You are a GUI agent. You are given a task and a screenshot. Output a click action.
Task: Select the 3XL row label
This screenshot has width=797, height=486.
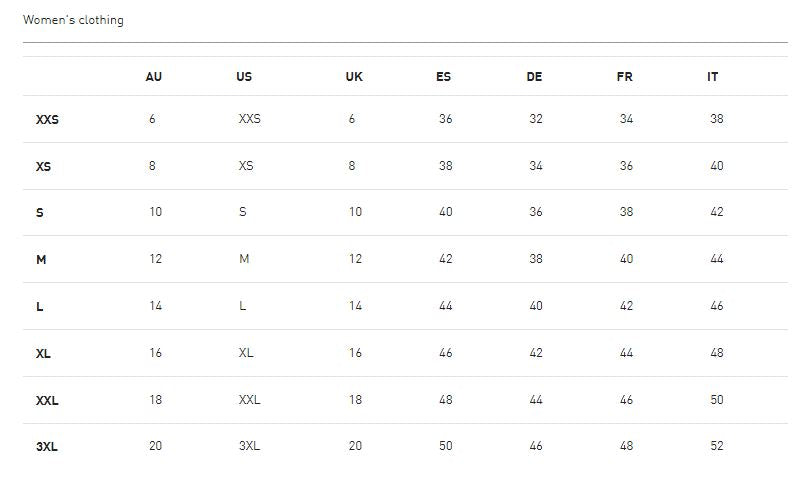[x=46, y=447]
